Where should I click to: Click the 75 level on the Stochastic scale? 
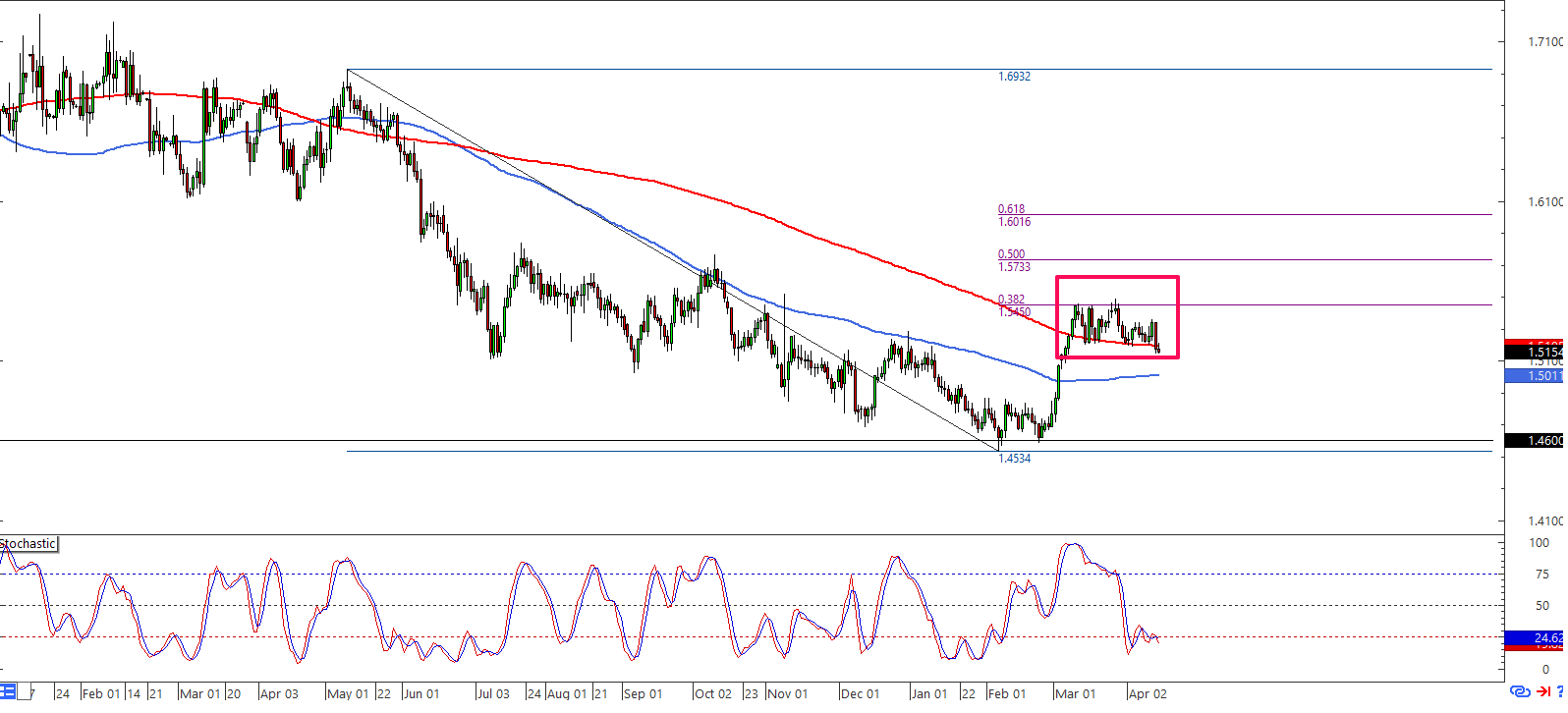point(1541,575)
